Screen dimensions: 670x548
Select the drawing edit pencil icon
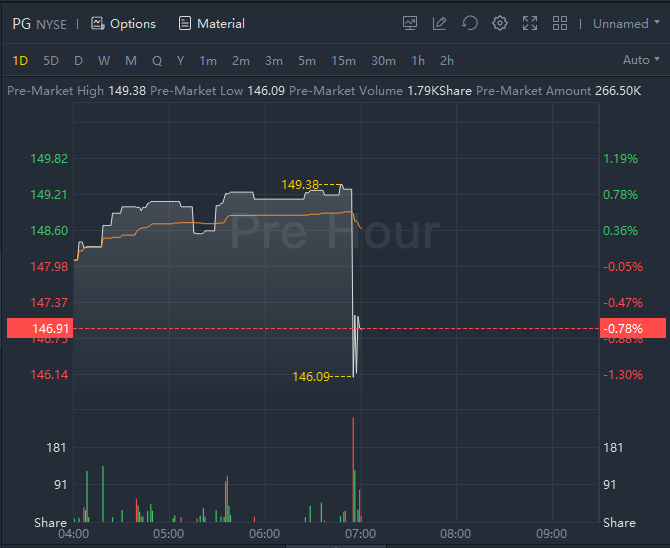click(439, 23)
